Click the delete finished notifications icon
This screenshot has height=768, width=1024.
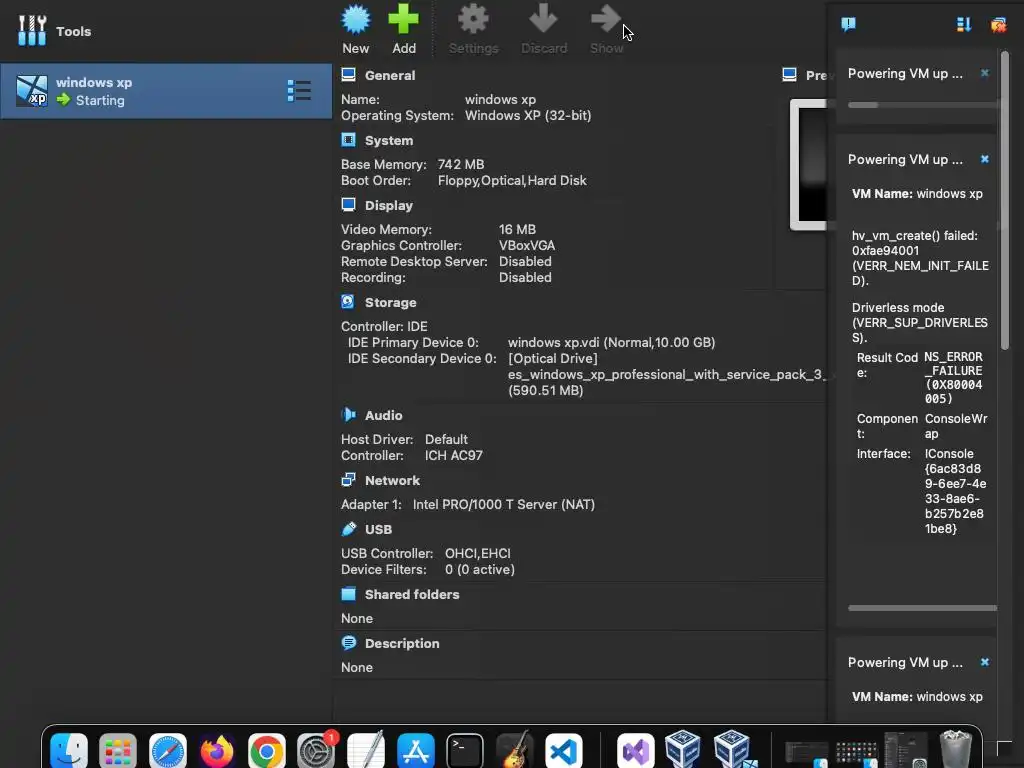(x=999, y=25)
